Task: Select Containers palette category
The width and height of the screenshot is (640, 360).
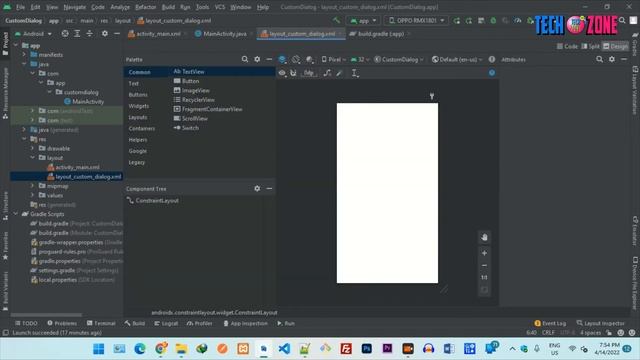Action: click(142, 129)
